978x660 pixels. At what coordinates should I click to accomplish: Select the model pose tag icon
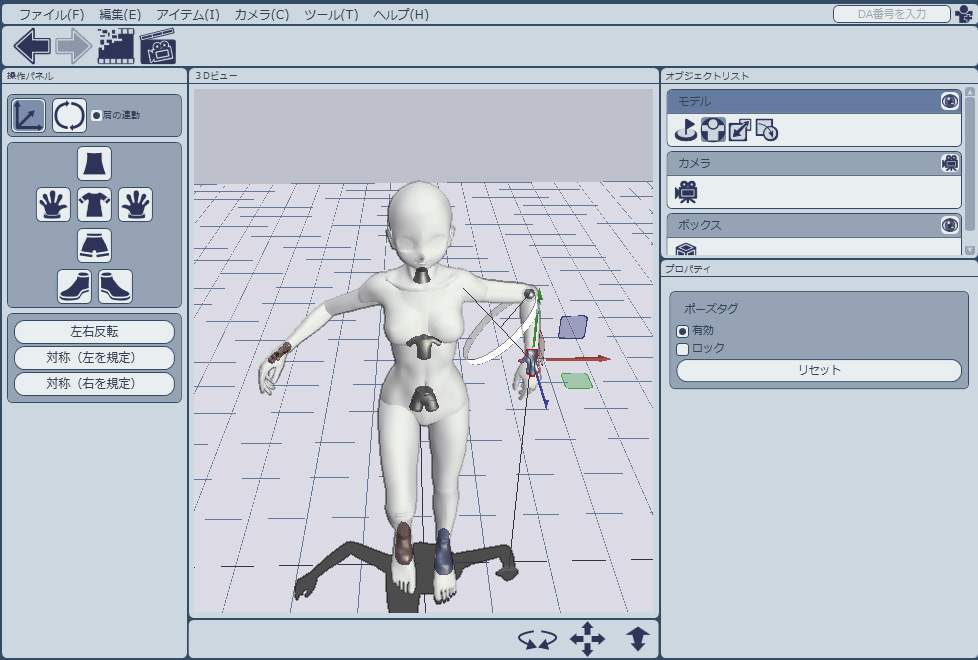[712, 129]
